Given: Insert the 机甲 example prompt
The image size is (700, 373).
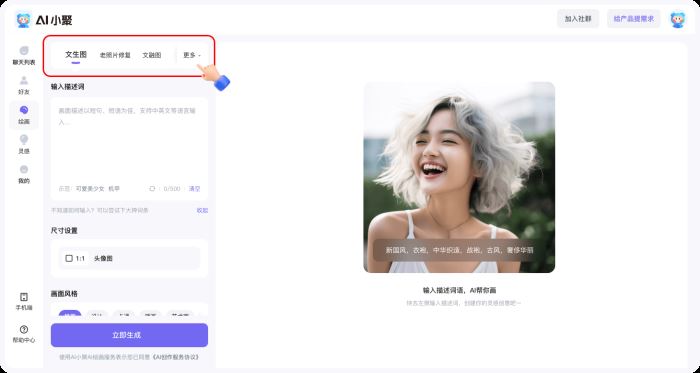Looking at the screenshot, I should click(114, 189).
